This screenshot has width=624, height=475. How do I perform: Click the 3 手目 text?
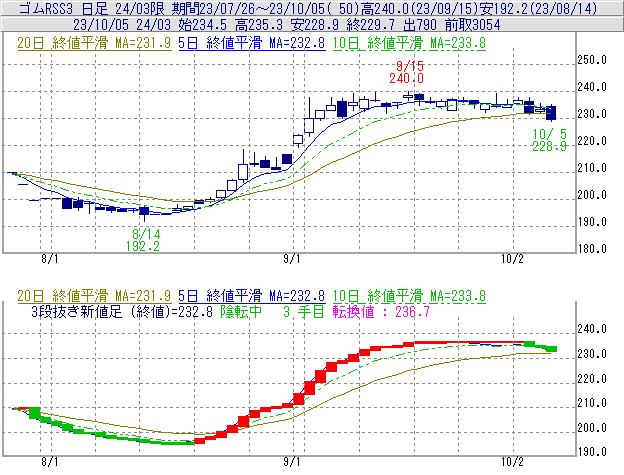tap(304, 311)
